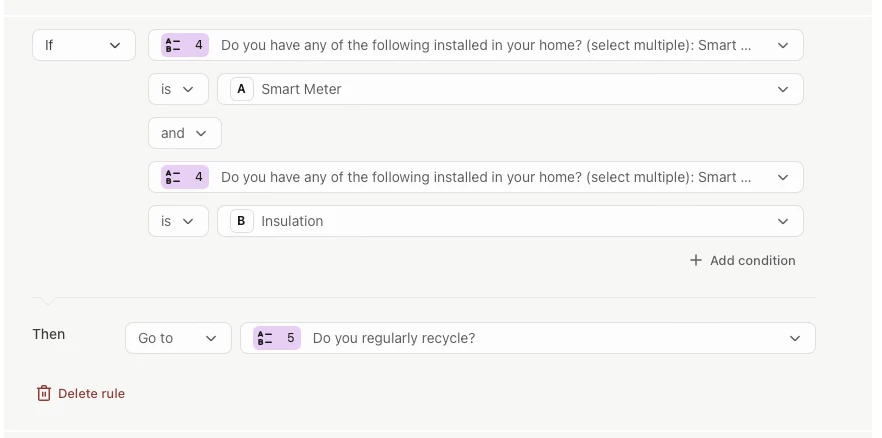The width and height of the screenshot is (882, 438).
Task: Click the plus icon beside Add condition
Action: [696, 260]
